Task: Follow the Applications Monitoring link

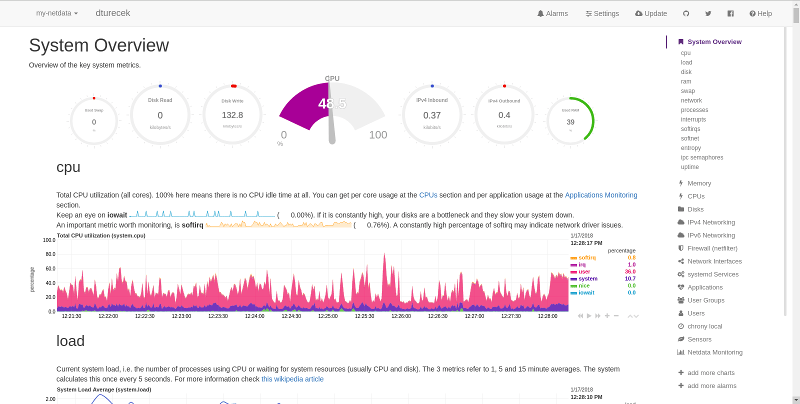Action: click(x=601, y=195)
